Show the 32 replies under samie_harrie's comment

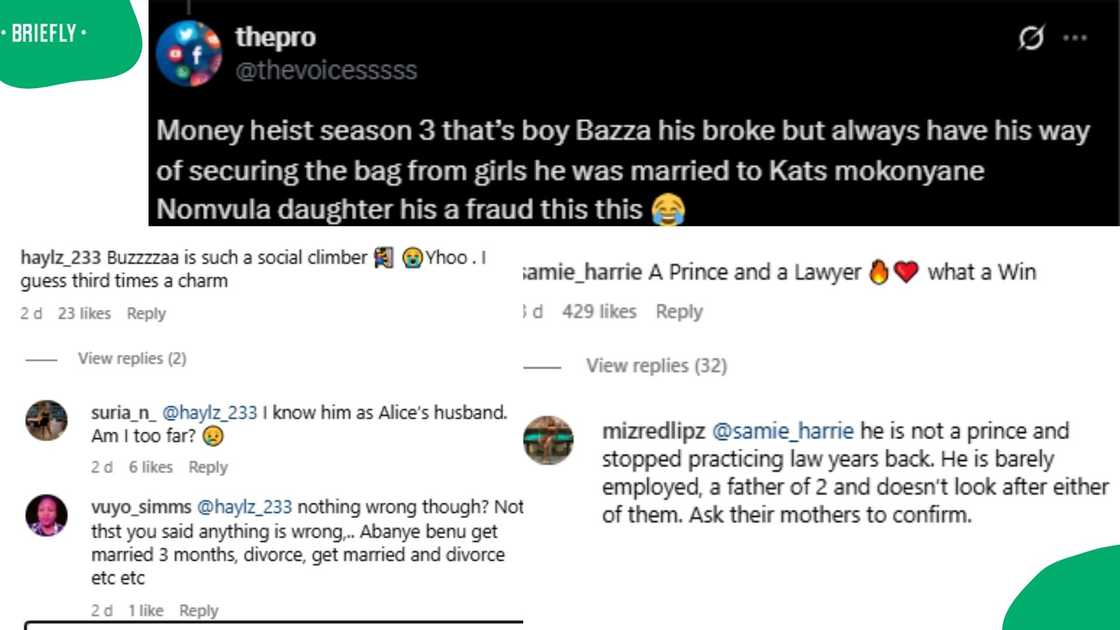pos(656,365)
